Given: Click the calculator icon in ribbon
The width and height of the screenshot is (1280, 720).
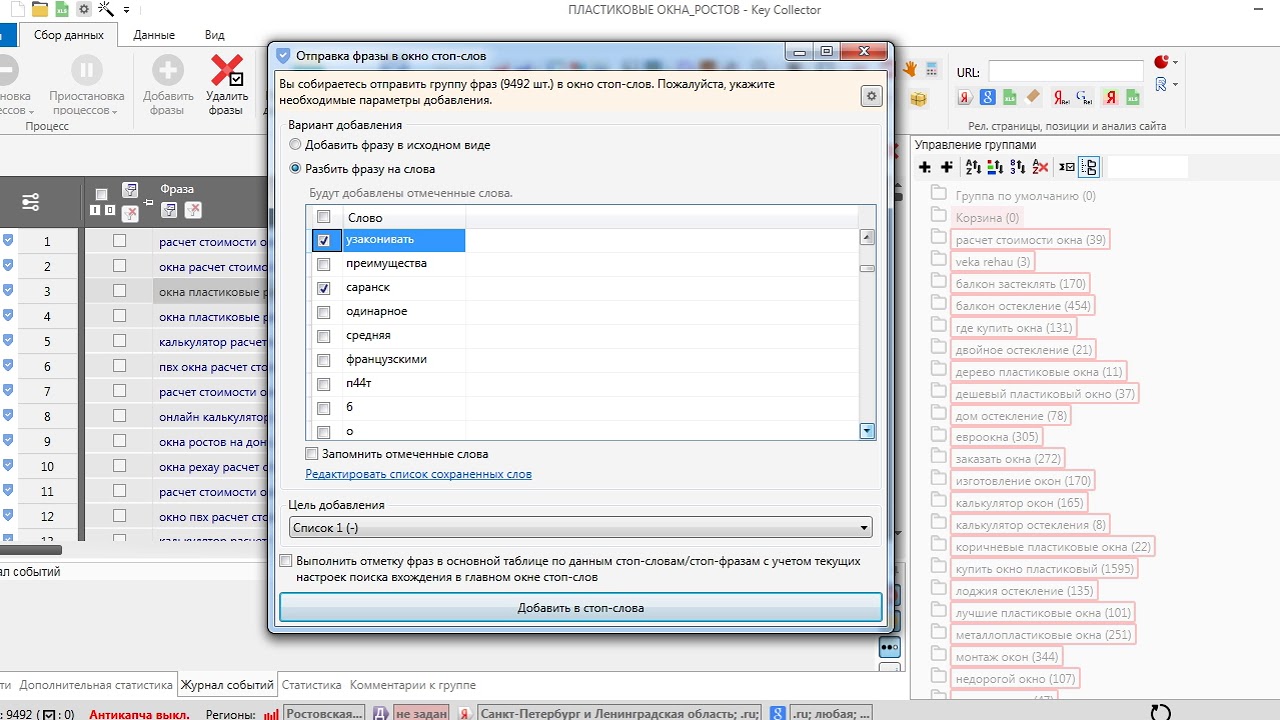Looking at the screenshot, I should coord(932,69).
